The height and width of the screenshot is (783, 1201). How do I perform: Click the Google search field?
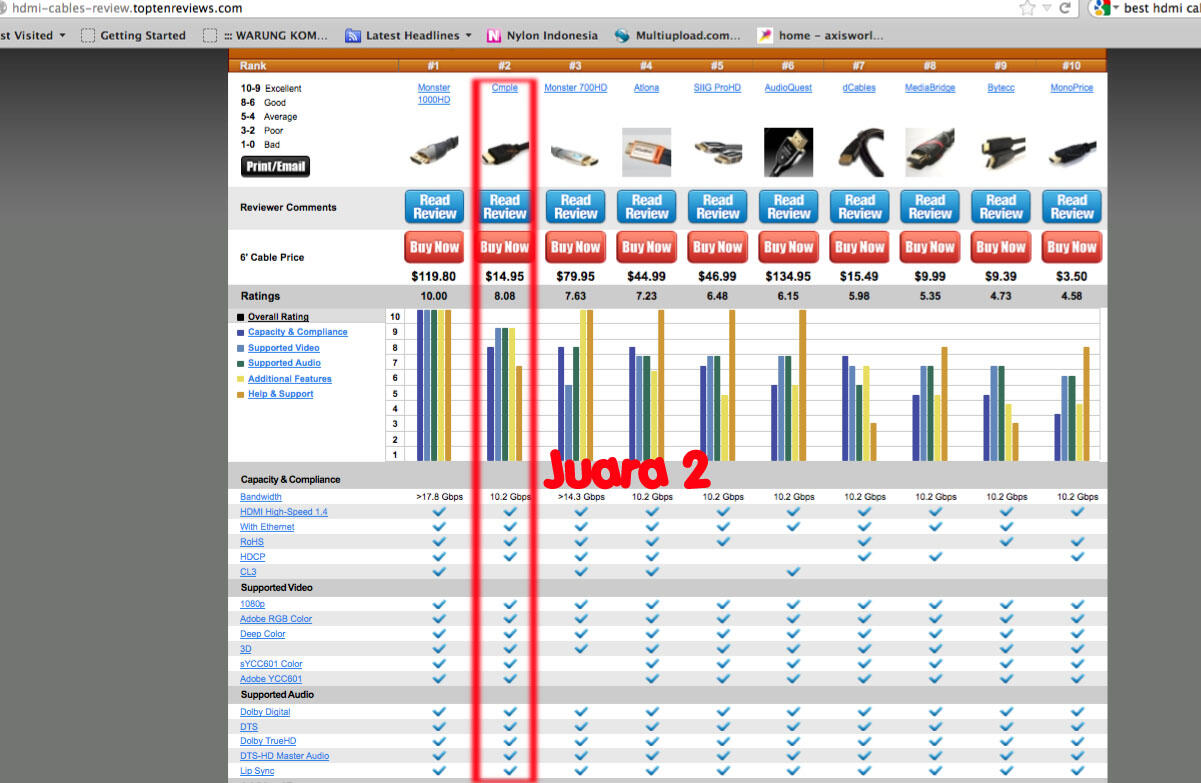1161,8
